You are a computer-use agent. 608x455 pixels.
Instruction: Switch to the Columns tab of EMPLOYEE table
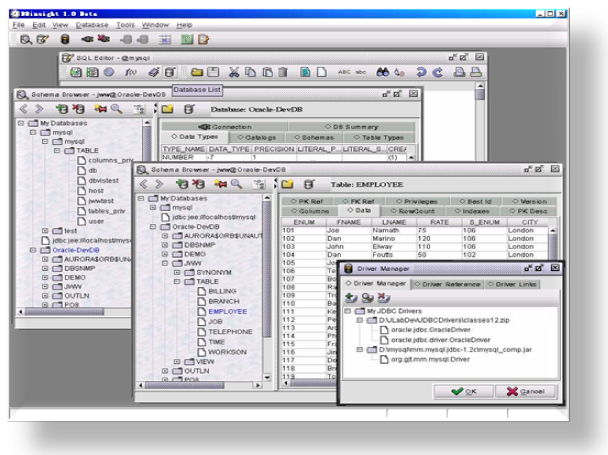coord(309,211)
